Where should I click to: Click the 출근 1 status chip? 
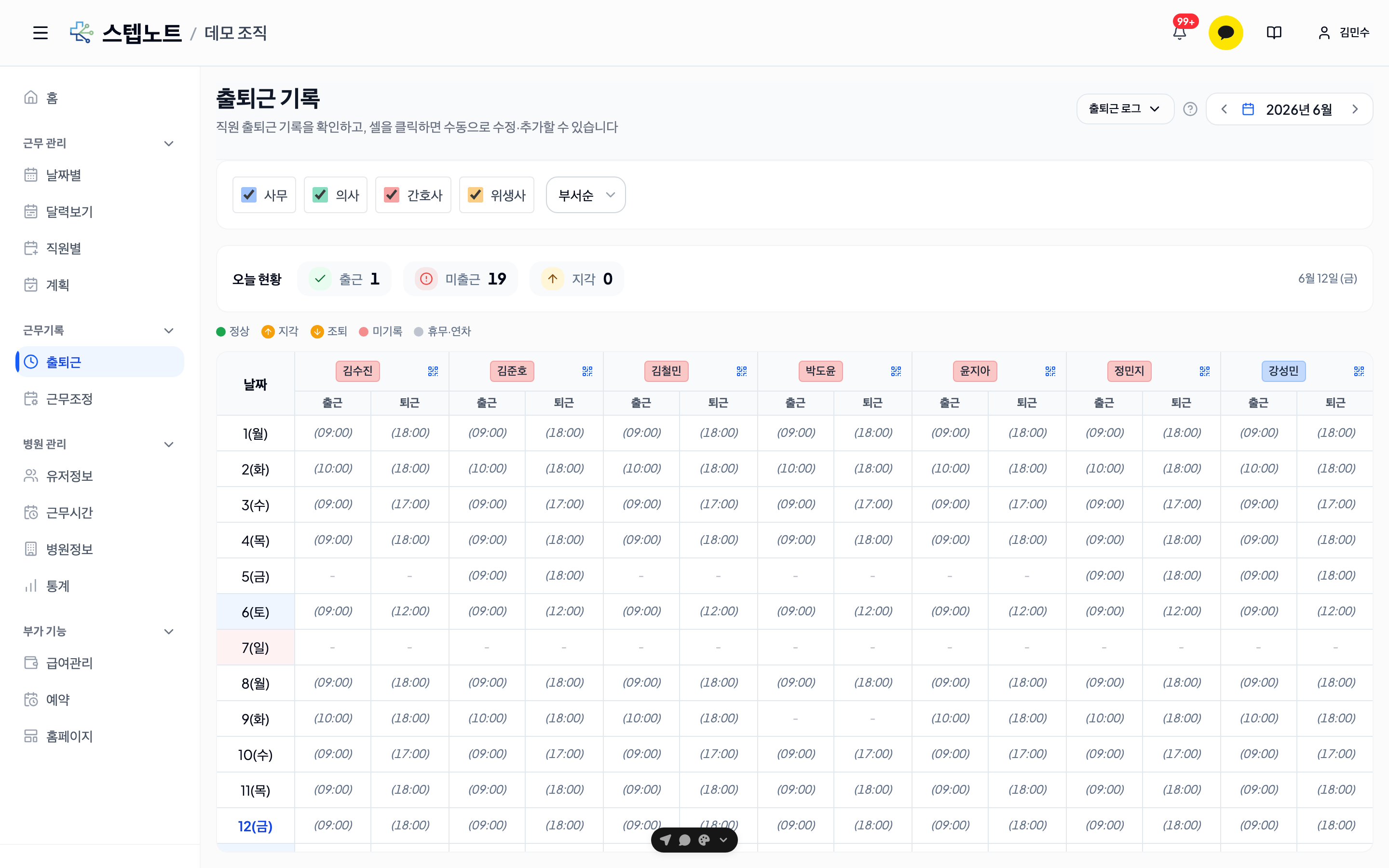pos(344,279)
